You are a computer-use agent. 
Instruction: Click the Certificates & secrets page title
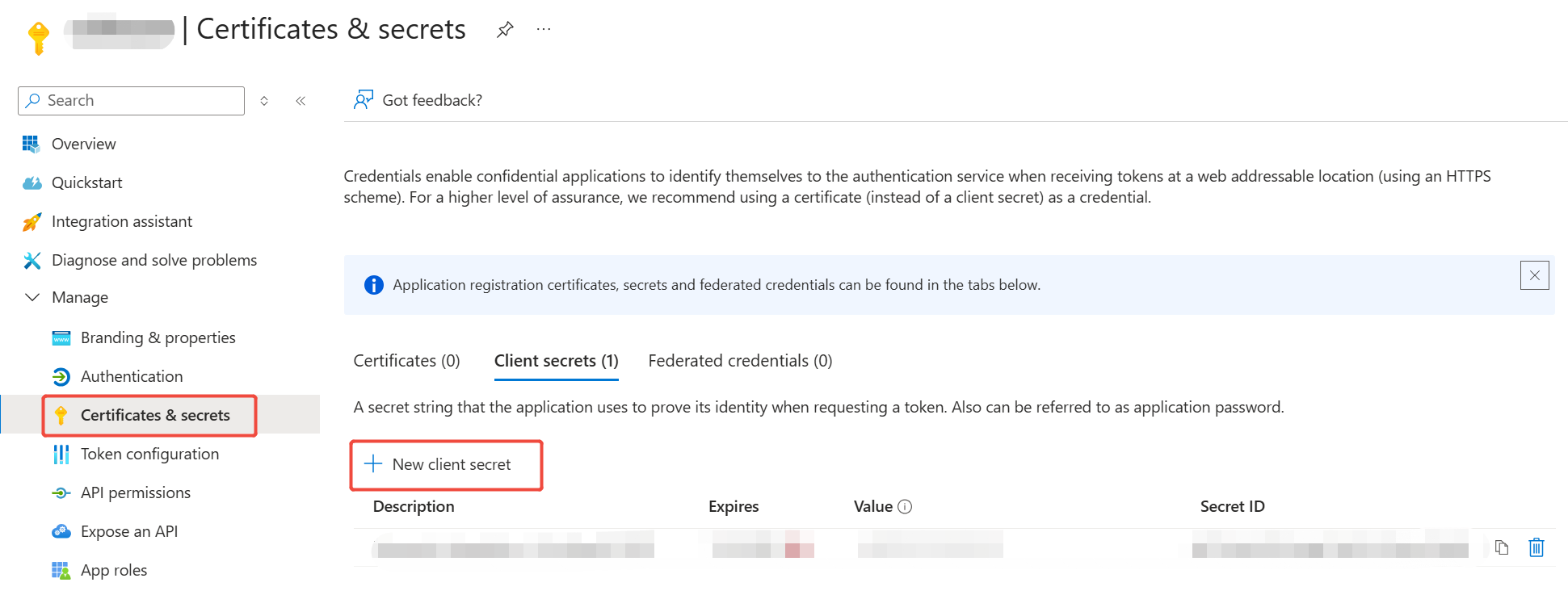[x=331, y=29]
